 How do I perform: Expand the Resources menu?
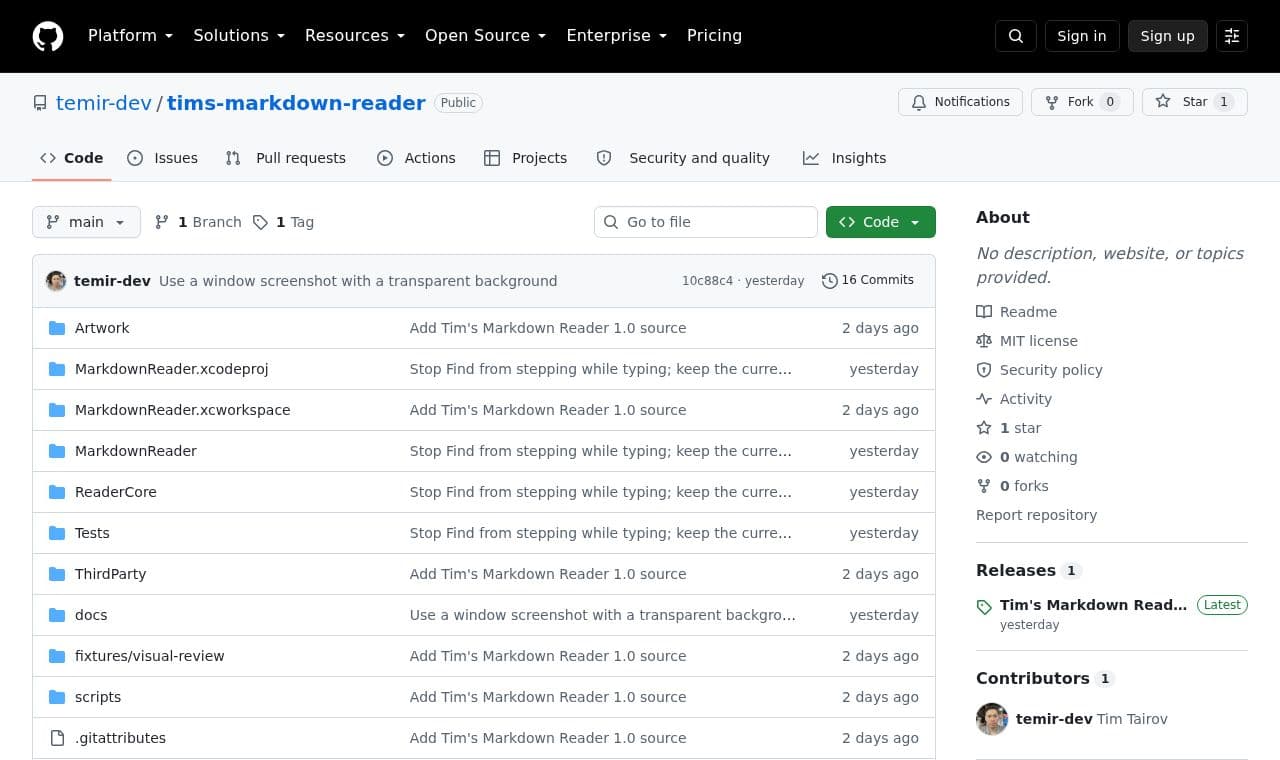pos(355,36)
